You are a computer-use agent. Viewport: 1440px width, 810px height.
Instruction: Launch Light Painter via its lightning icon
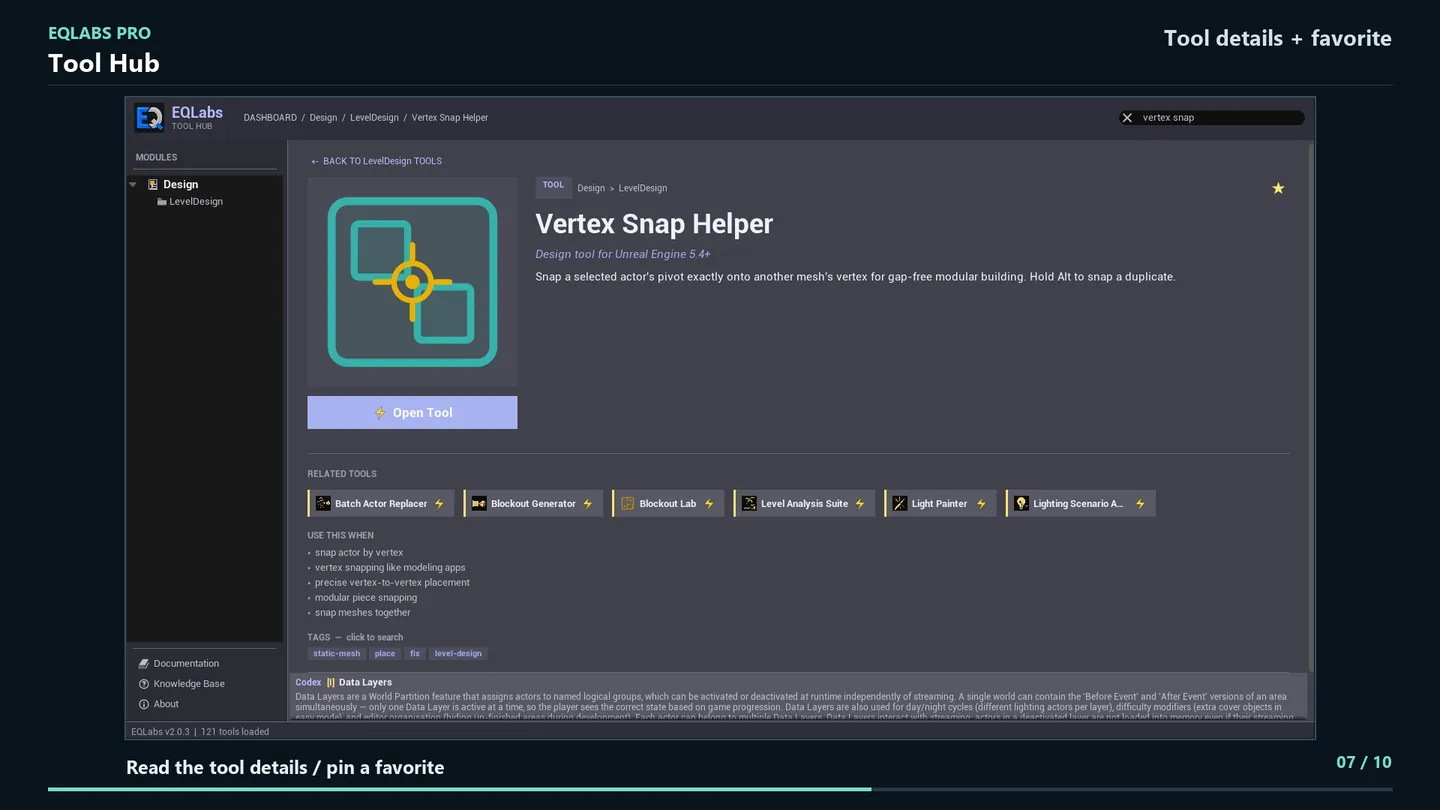pos(981,504)
